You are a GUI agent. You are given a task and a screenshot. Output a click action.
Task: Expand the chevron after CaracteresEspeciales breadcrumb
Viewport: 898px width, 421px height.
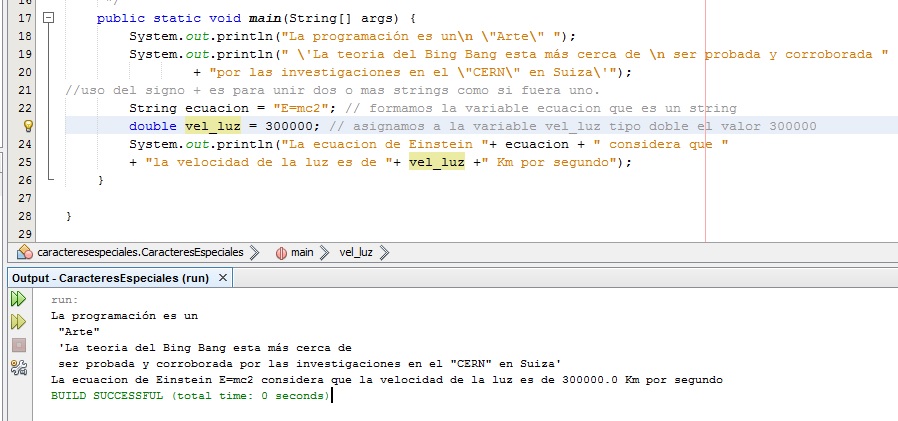point(254,253)
